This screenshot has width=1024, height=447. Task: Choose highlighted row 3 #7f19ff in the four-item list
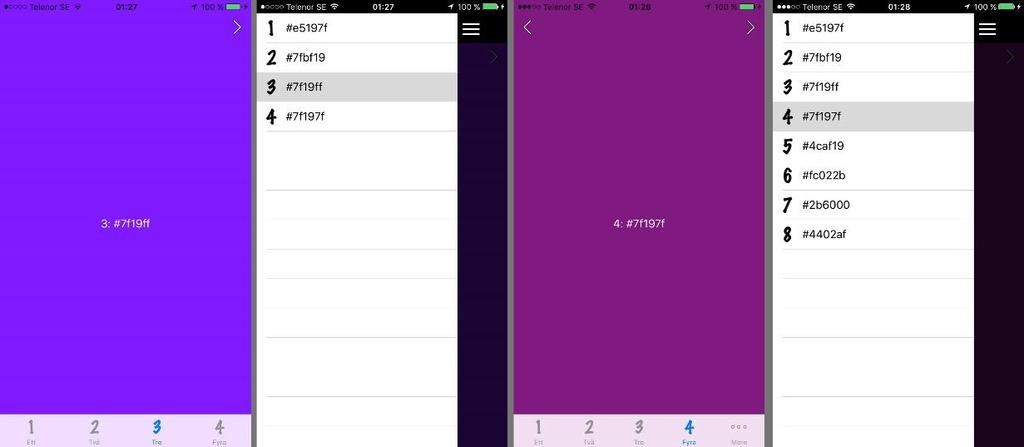tap(357, 87)
